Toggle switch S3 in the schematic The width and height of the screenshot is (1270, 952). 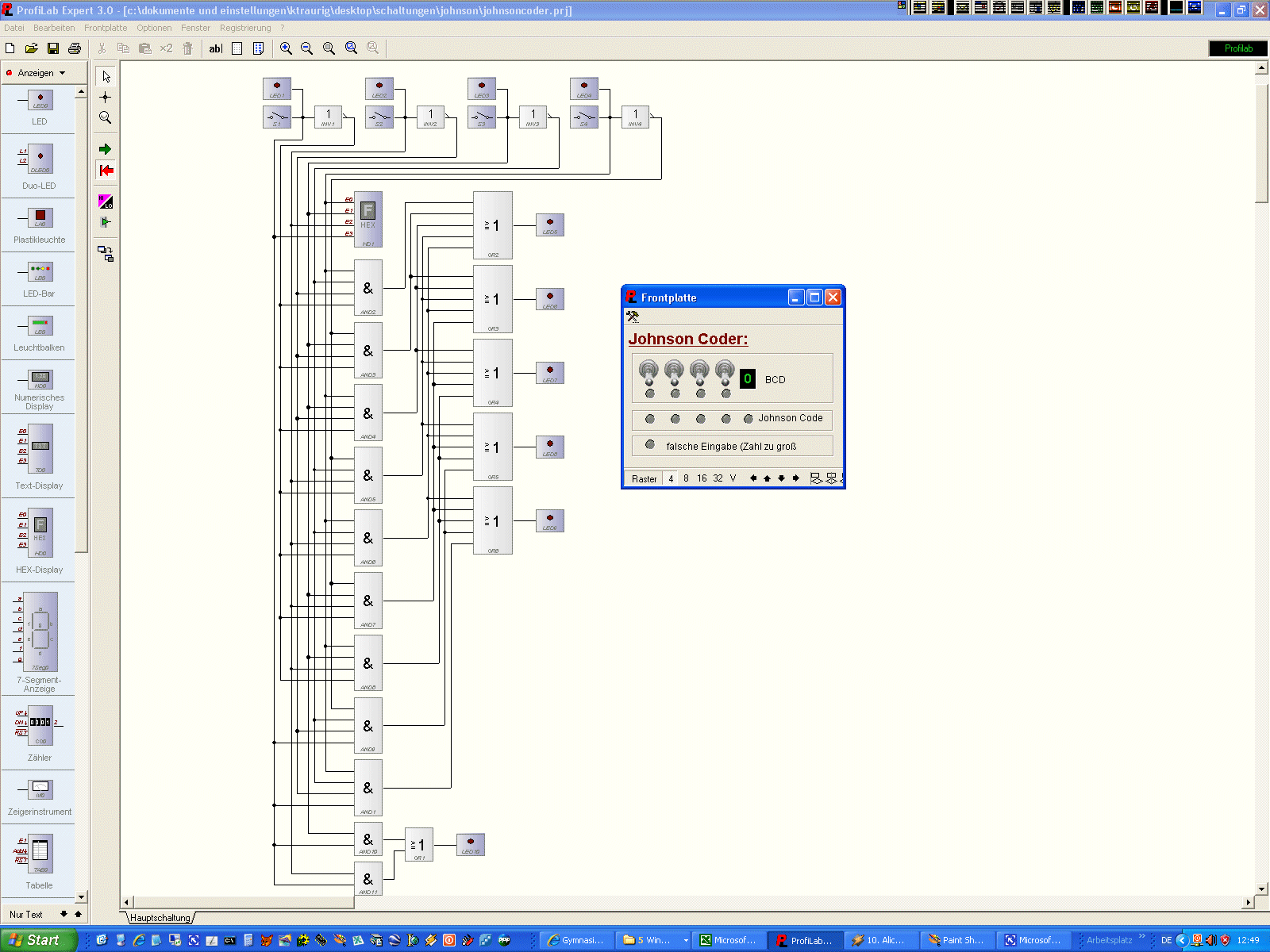click(482, 117)
